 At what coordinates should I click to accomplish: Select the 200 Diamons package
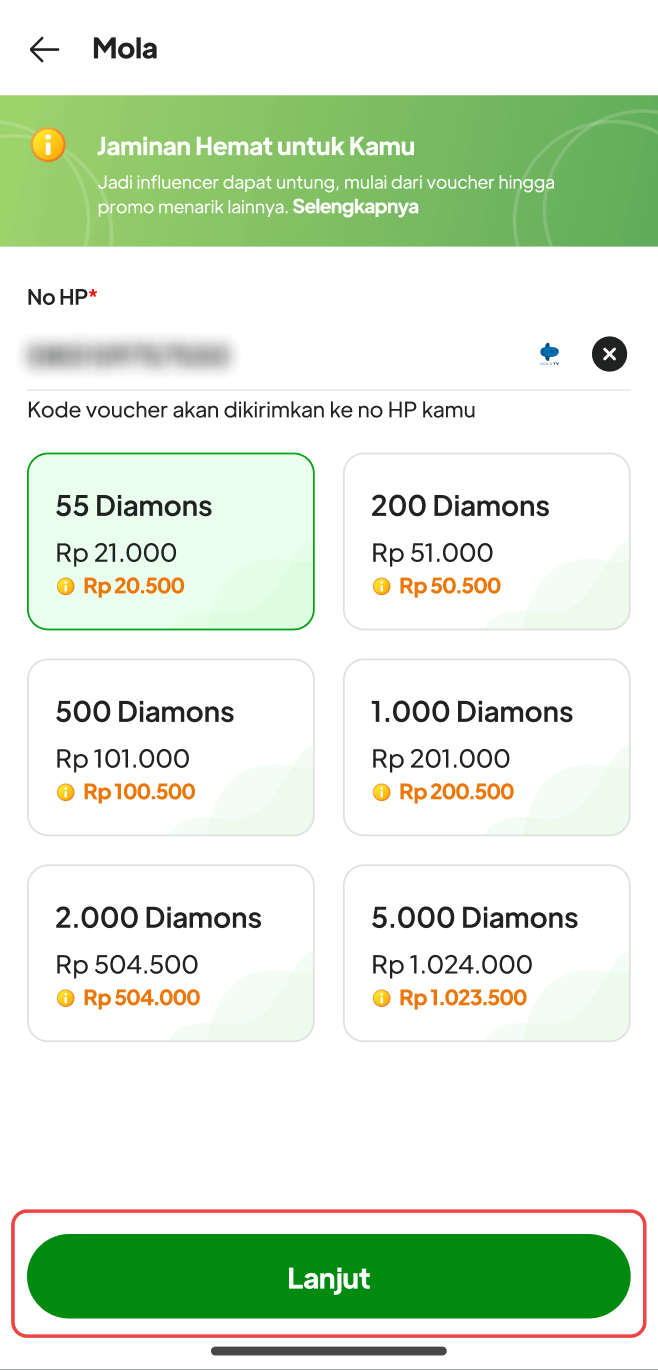coord(487,541)
